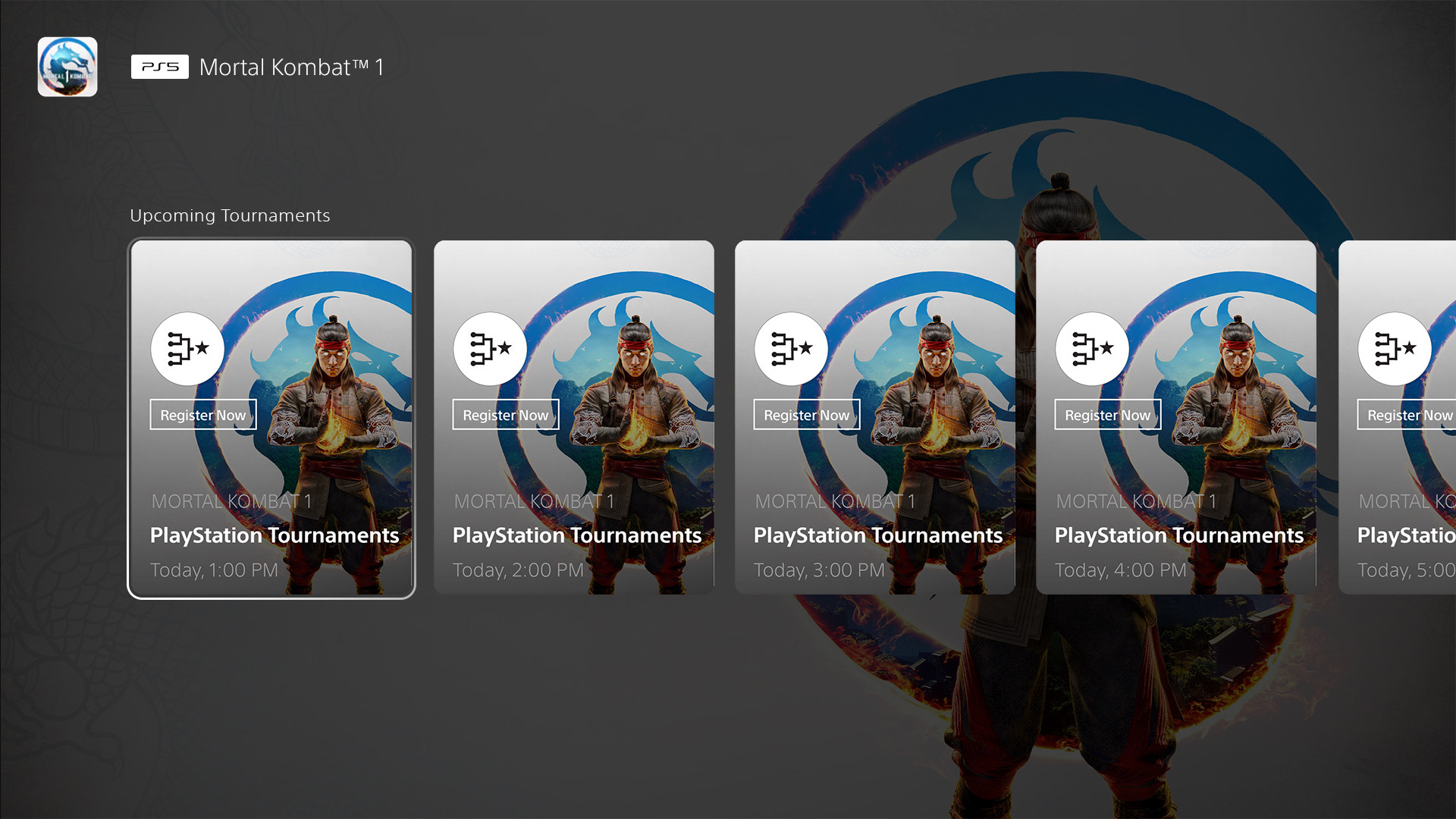Viewport: 1456px width, 819px height.
Task: Register Now for the 4:00 PM tournament
Action: point(1108,415)
